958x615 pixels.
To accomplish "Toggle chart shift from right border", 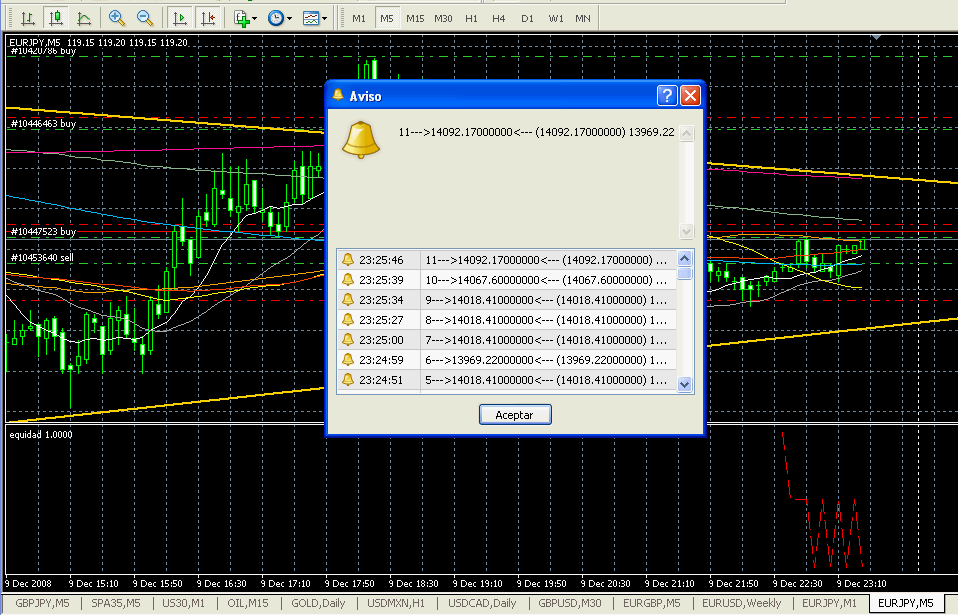I will pyautogui.click(x=208, y=18).
